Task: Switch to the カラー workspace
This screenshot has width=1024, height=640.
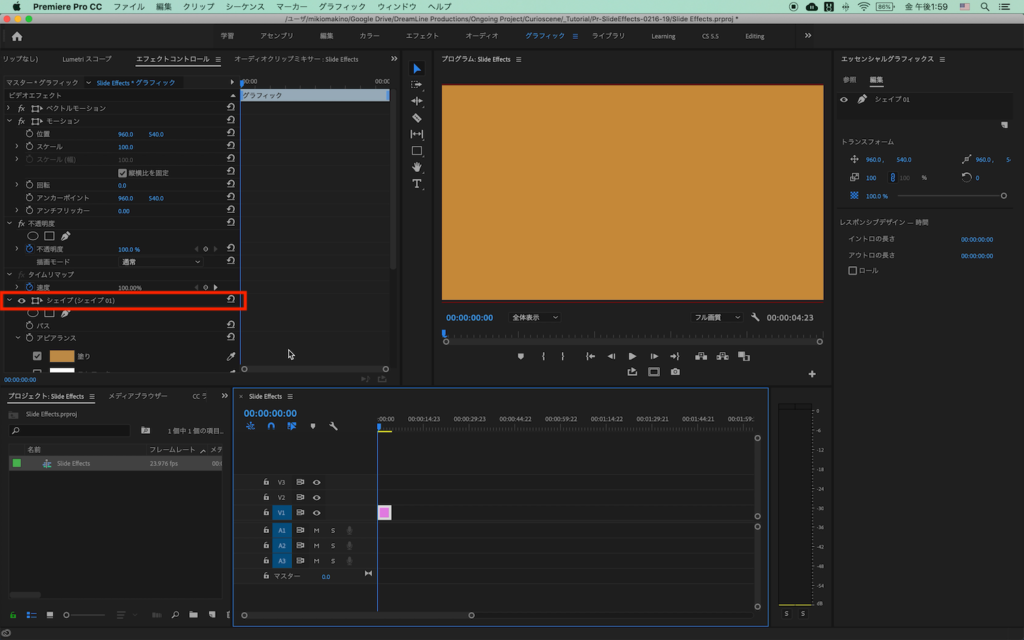Action: [x=369, y=36]
